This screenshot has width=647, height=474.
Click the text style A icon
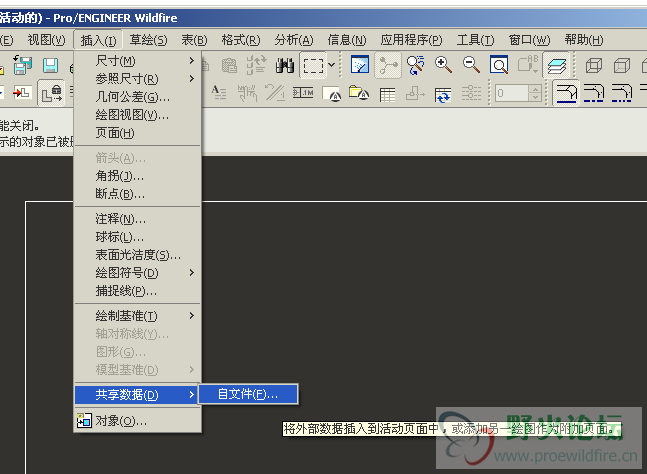coord(219,93)
